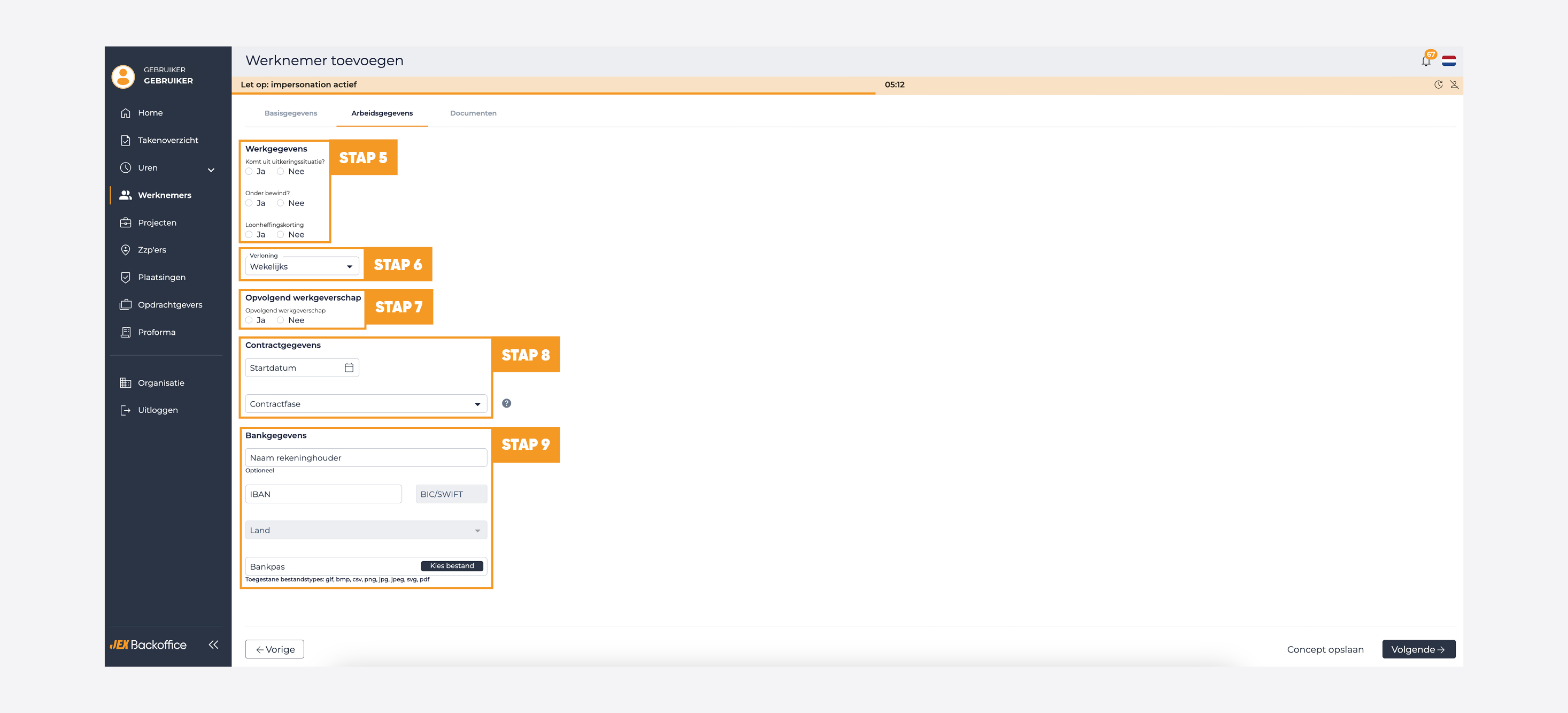Viewport: 1568px width, 713px height.
Task: Click the Proforma invoice icon
Action: point(126,332)
